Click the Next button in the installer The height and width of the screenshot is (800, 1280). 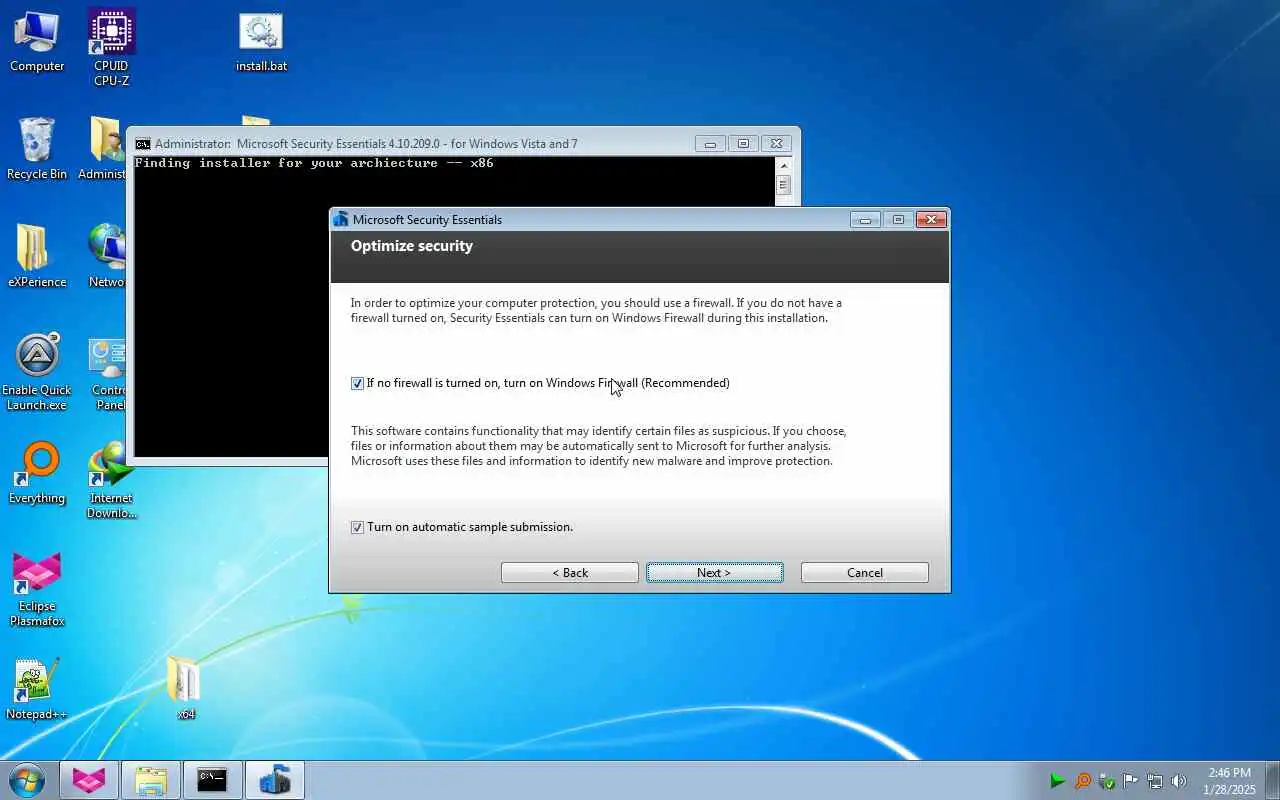tap(714, 572)
